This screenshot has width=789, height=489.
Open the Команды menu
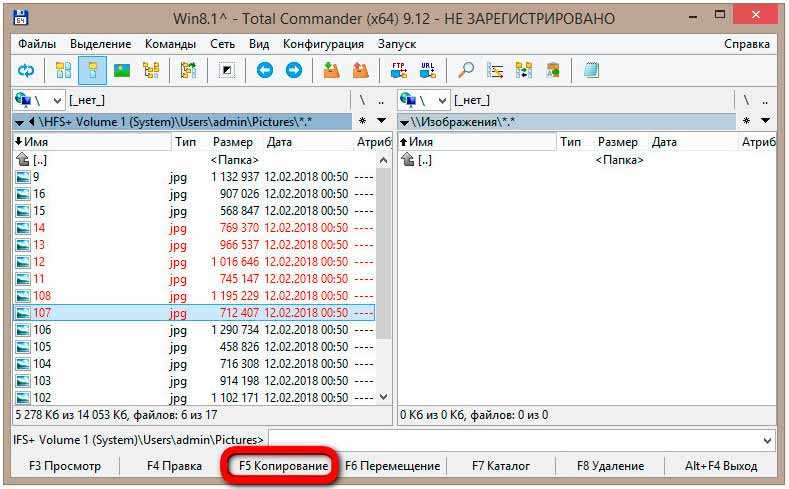click(170, 44)
